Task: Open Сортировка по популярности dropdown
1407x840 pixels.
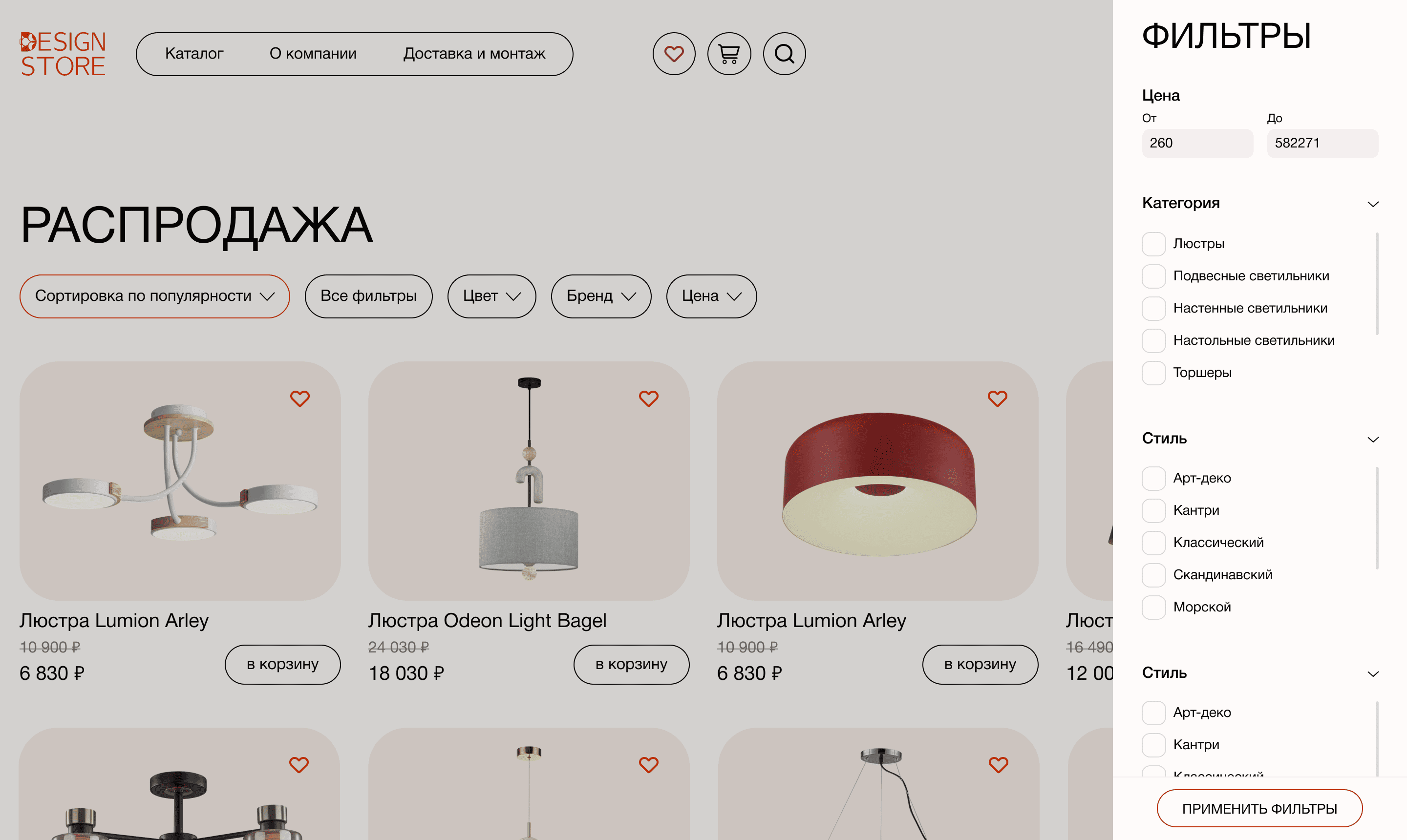Action: pyautogui.click(x=154, y=296)
